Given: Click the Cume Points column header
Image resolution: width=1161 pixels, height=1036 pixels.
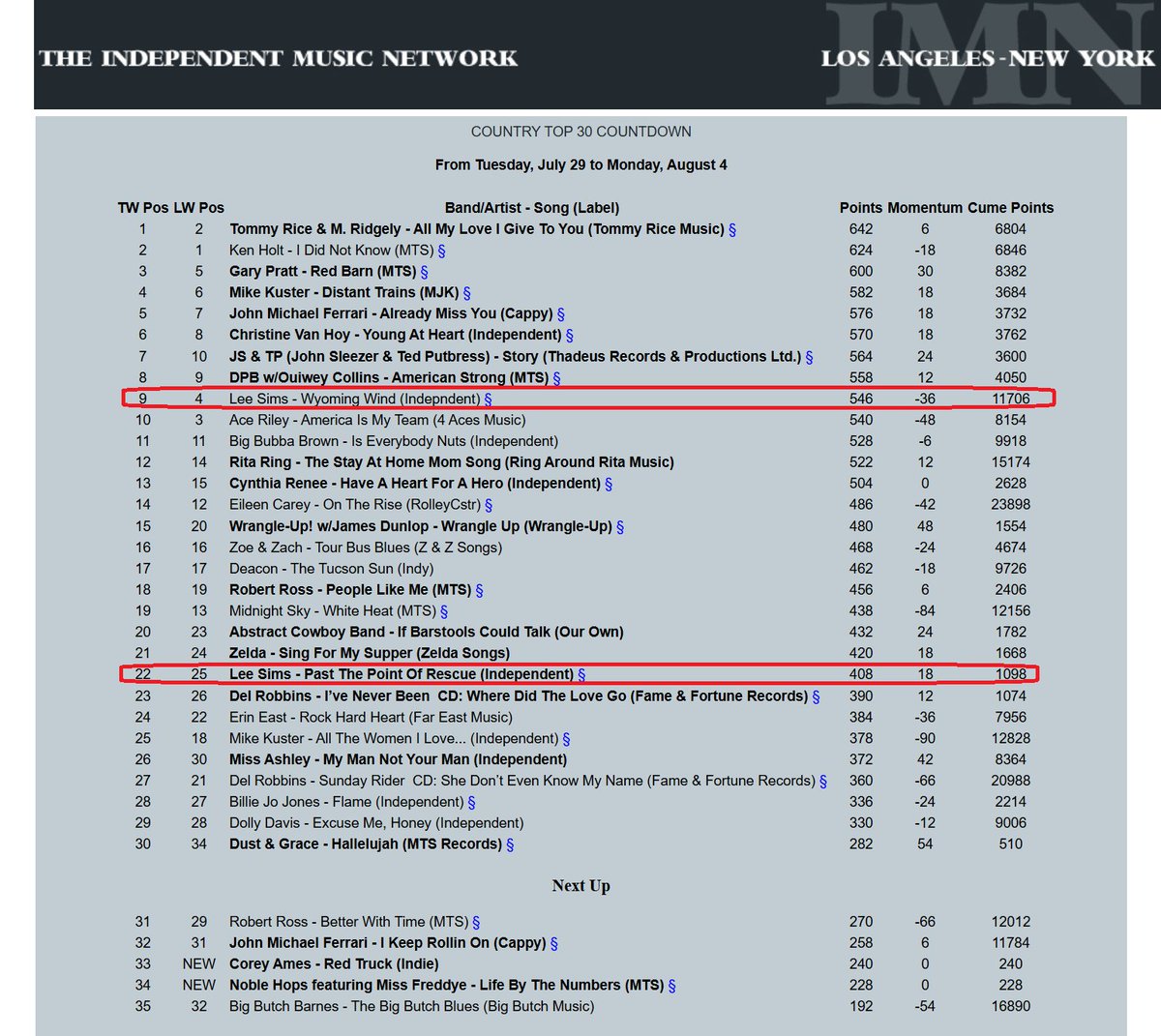Looking at the screenshot, I should coord(1011,208).
